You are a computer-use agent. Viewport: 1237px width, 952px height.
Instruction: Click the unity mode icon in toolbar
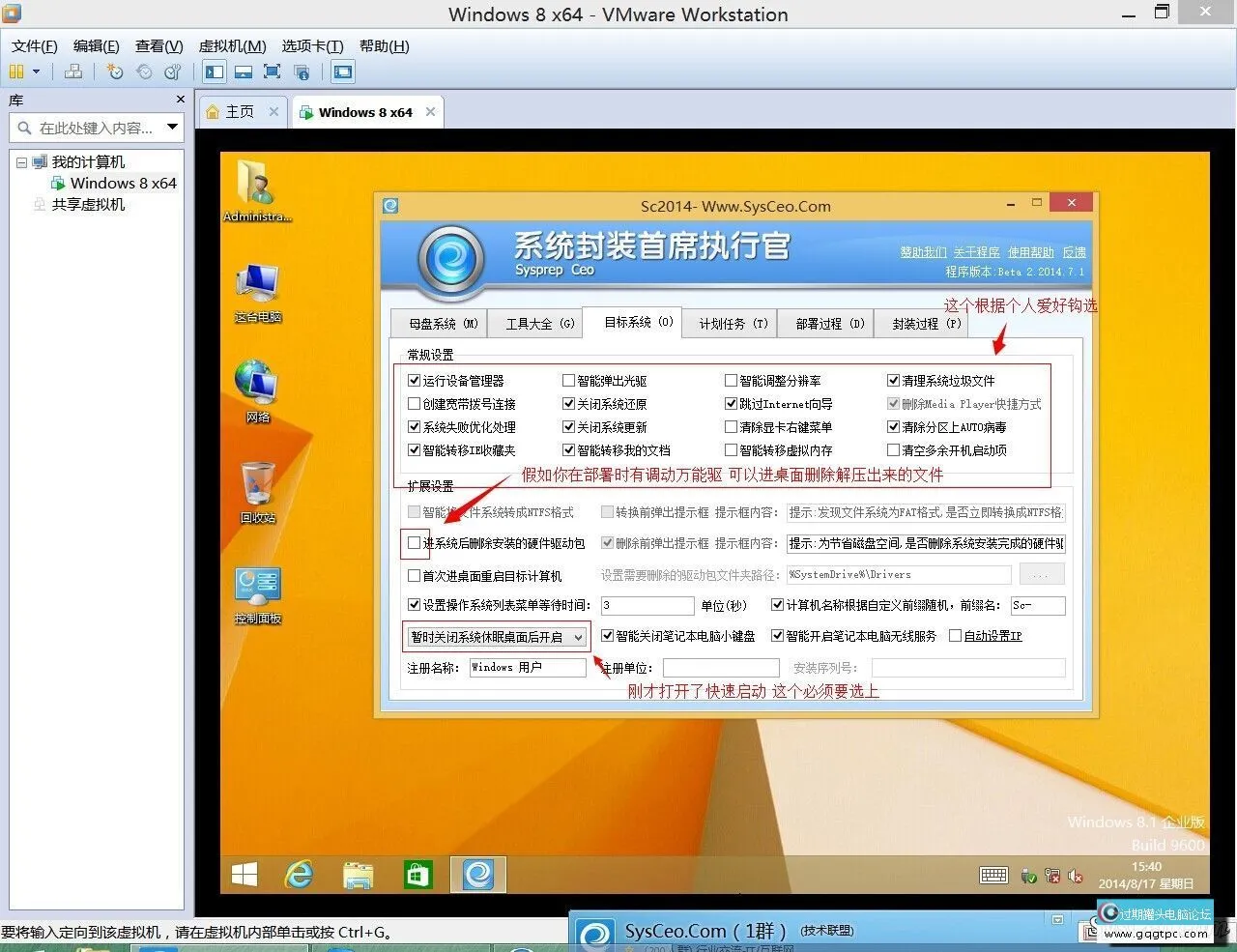[x=302, y=72]
